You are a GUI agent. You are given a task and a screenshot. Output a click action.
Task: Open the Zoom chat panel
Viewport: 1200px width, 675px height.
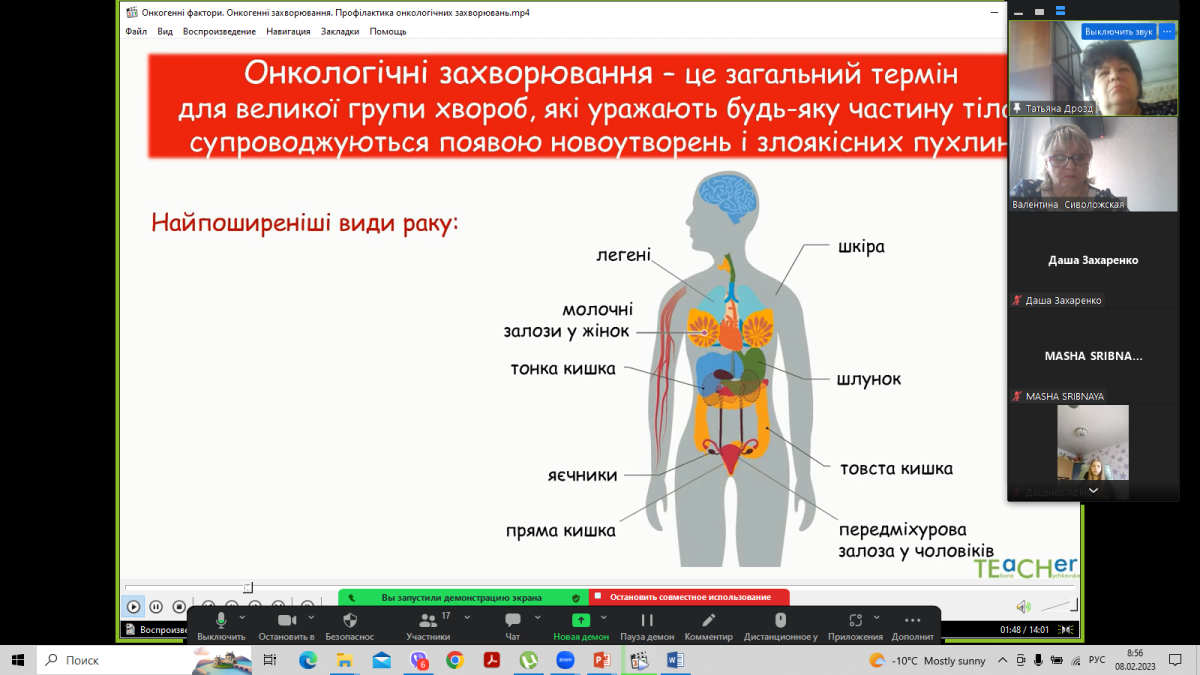(512, 621)
